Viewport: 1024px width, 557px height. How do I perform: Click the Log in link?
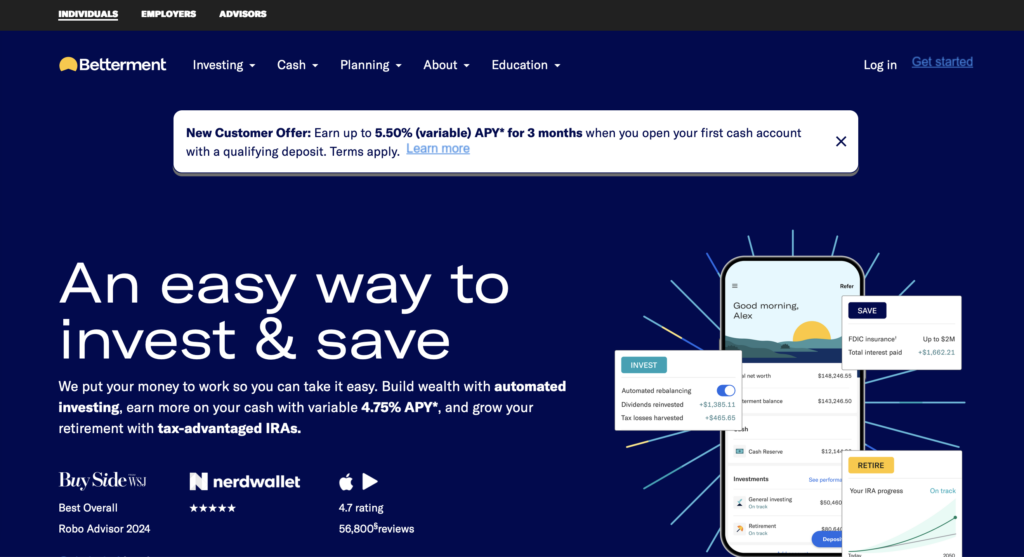pos(880,65)
